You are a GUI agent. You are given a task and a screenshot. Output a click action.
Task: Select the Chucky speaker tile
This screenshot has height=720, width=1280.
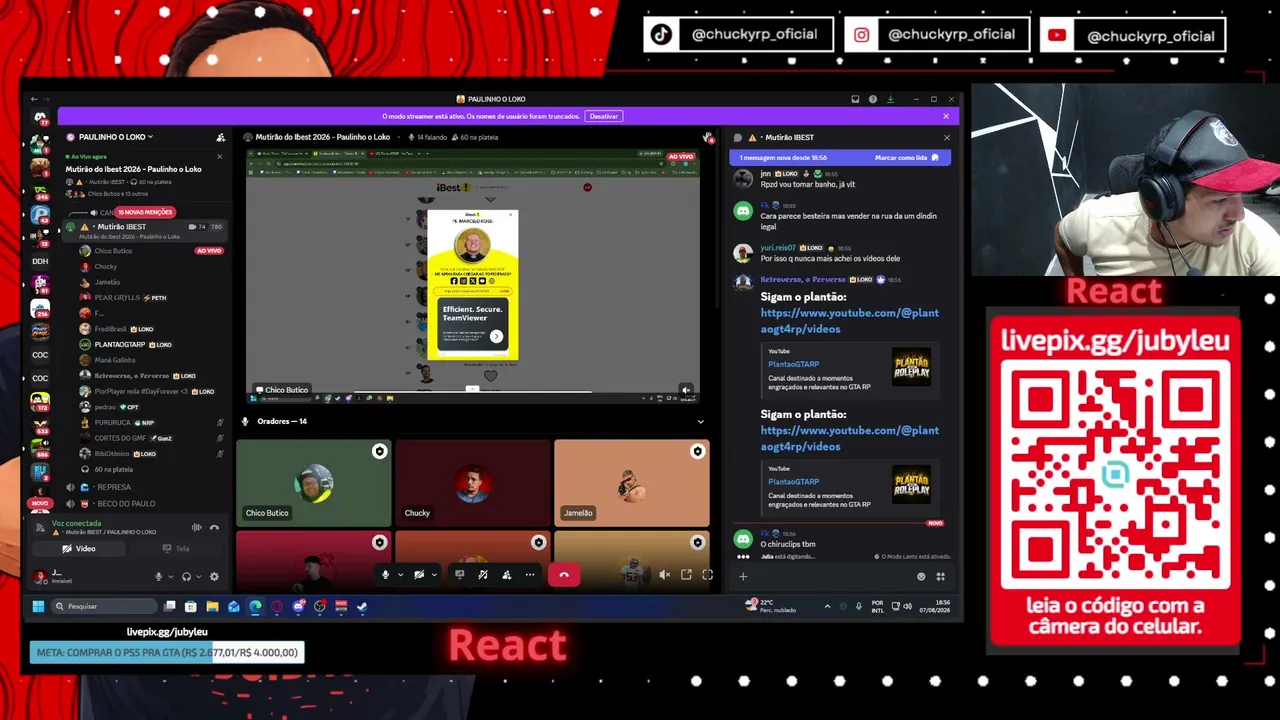[x=472, y=483]
